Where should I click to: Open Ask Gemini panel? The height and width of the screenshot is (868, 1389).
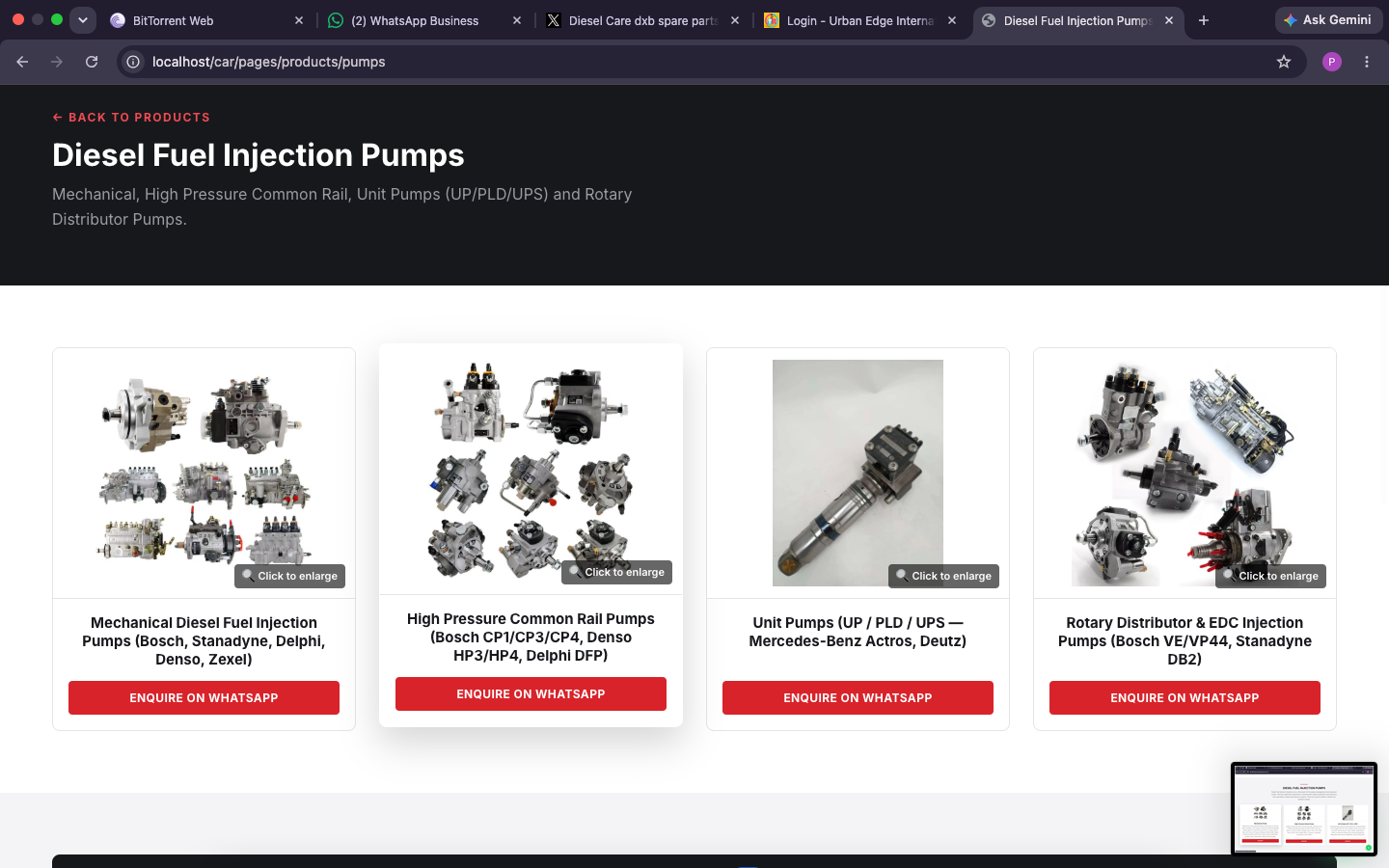tap(1329, 20)
